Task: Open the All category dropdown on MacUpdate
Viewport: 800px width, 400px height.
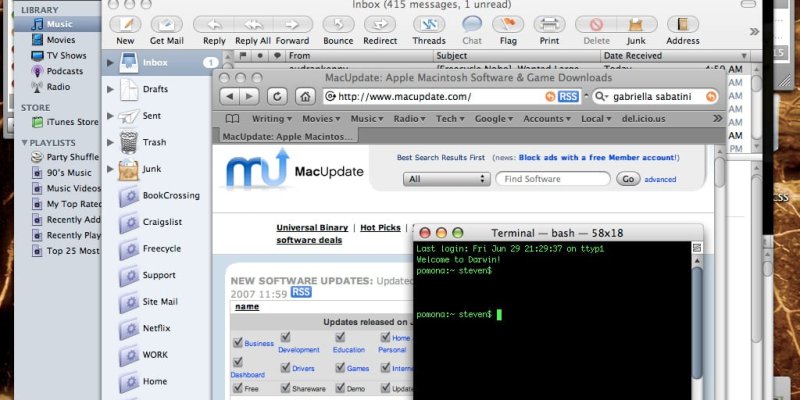Action: (x=446, y=179)
